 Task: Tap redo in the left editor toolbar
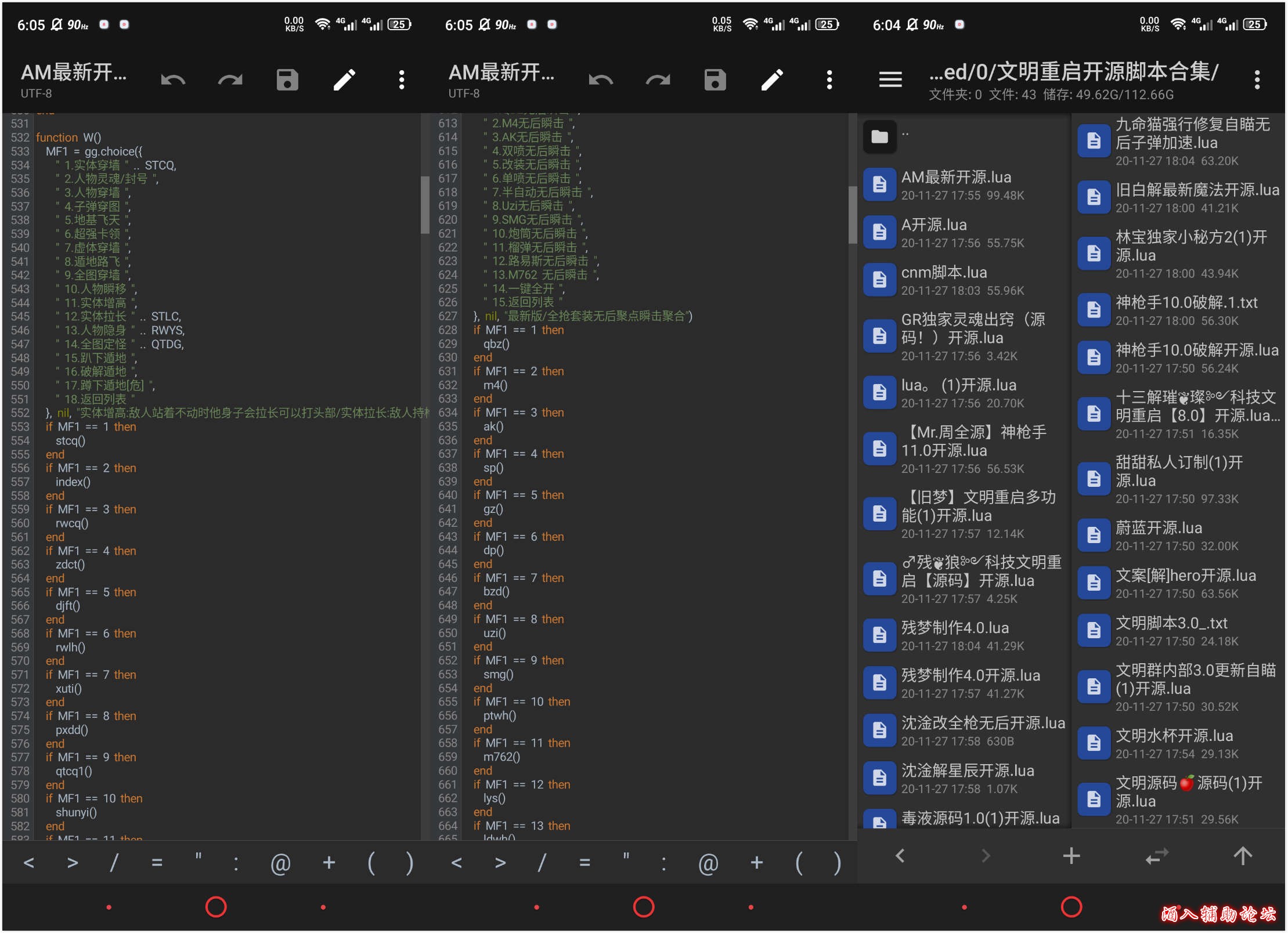230,79
